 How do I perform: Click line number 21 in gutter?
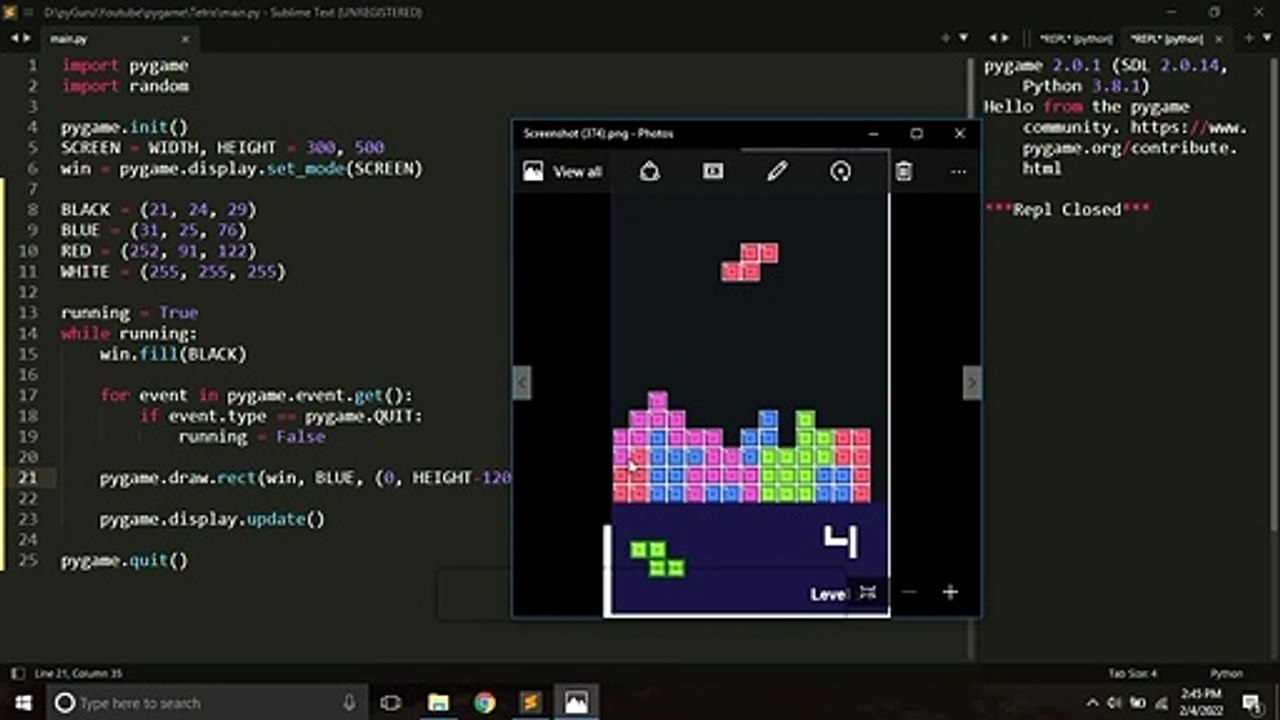tap(27, 478)
